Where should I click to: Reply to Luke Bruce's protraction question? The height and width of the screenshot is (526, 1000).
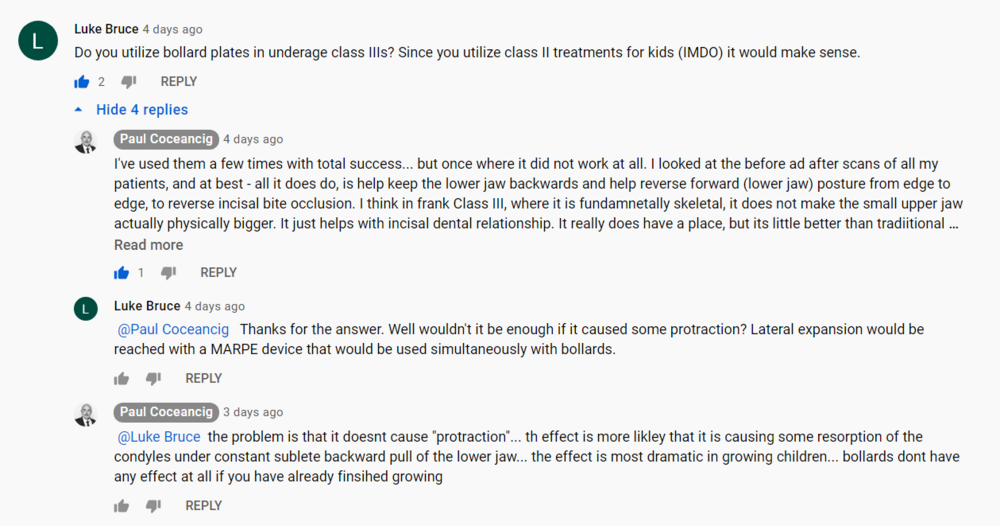203,378
